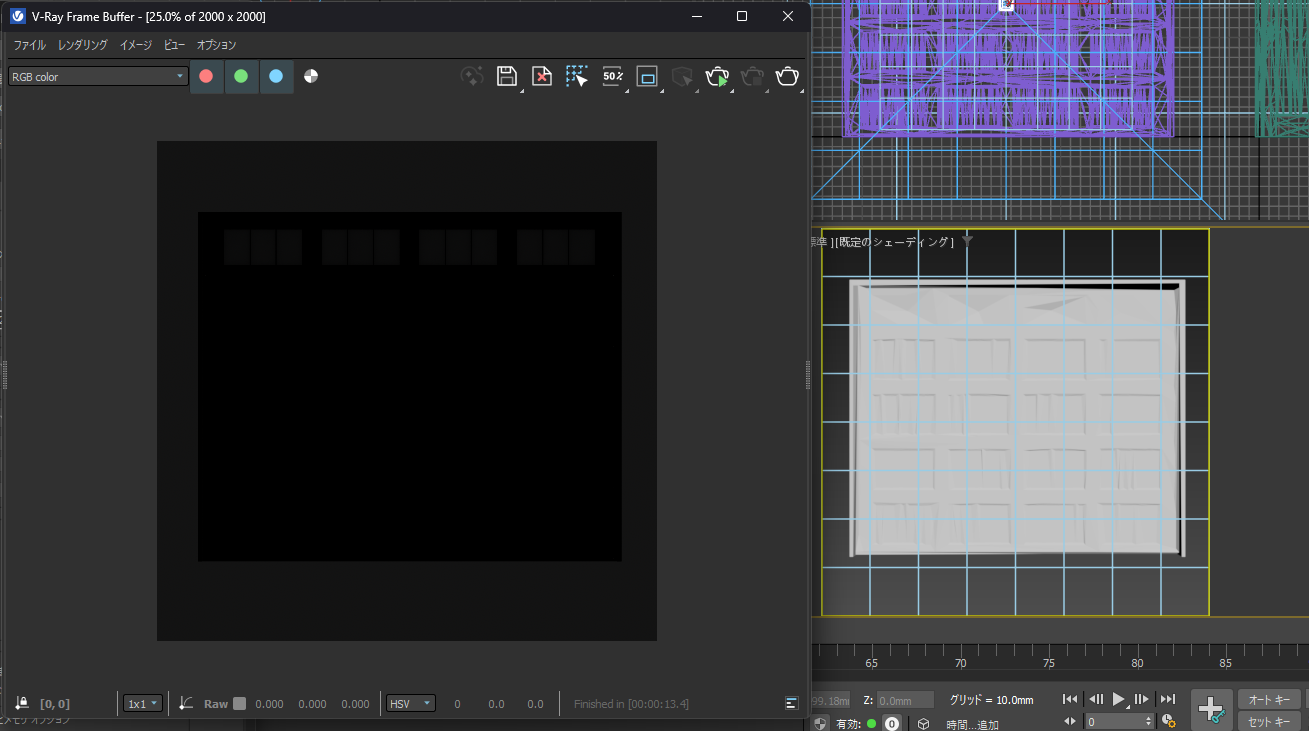This screenshot has width=1309, height=731.
Task: Clear the frame buffer image
Action: (541, 76)
